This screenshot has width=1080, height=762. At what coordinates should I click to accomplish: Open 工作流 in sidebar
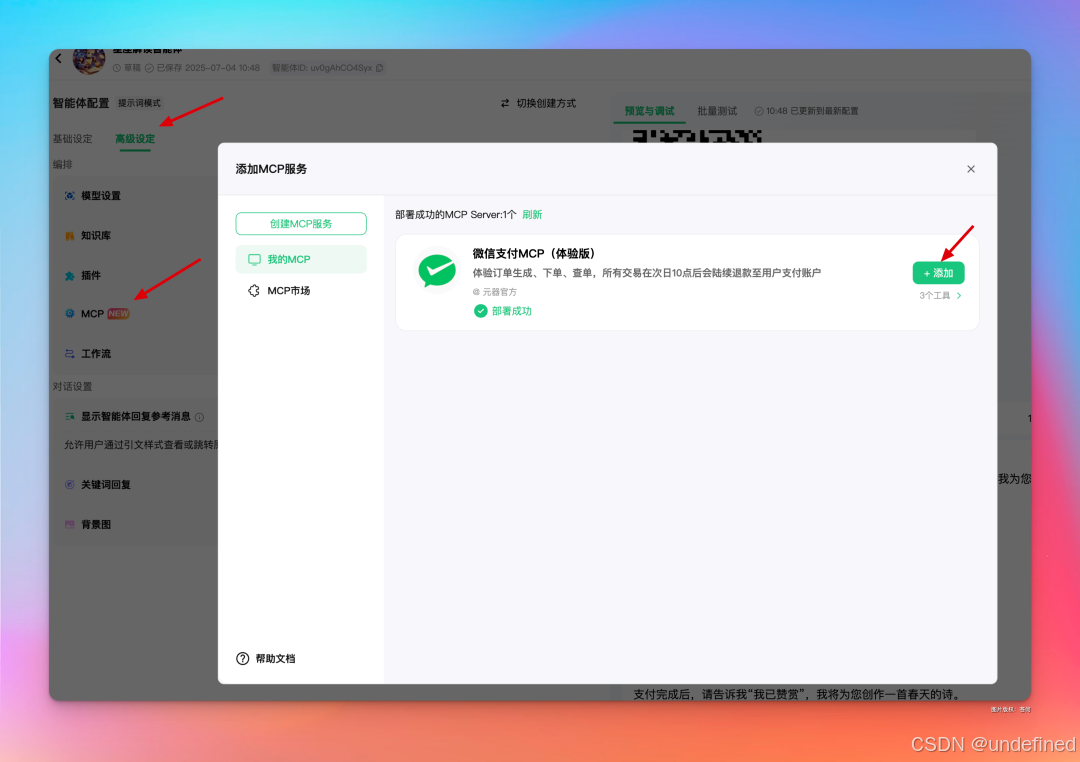[x=96, y=353]
